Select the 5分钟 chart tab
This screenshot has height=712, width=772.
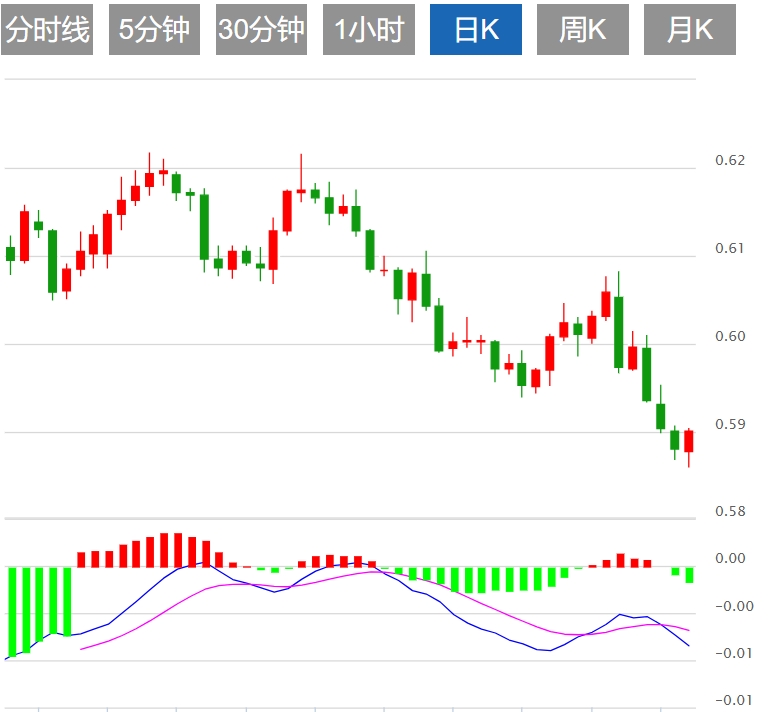tap(154, 30)
